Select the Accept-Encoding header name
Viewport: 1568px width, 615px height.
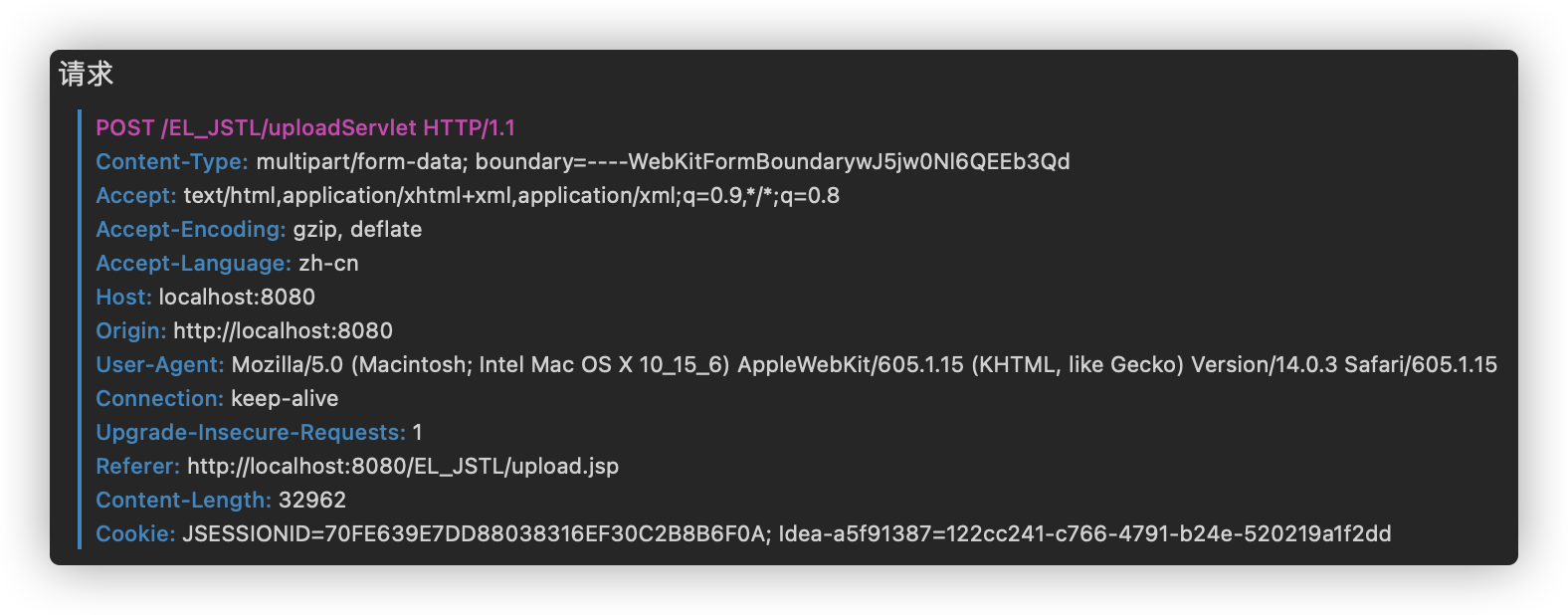click(190, 230)
